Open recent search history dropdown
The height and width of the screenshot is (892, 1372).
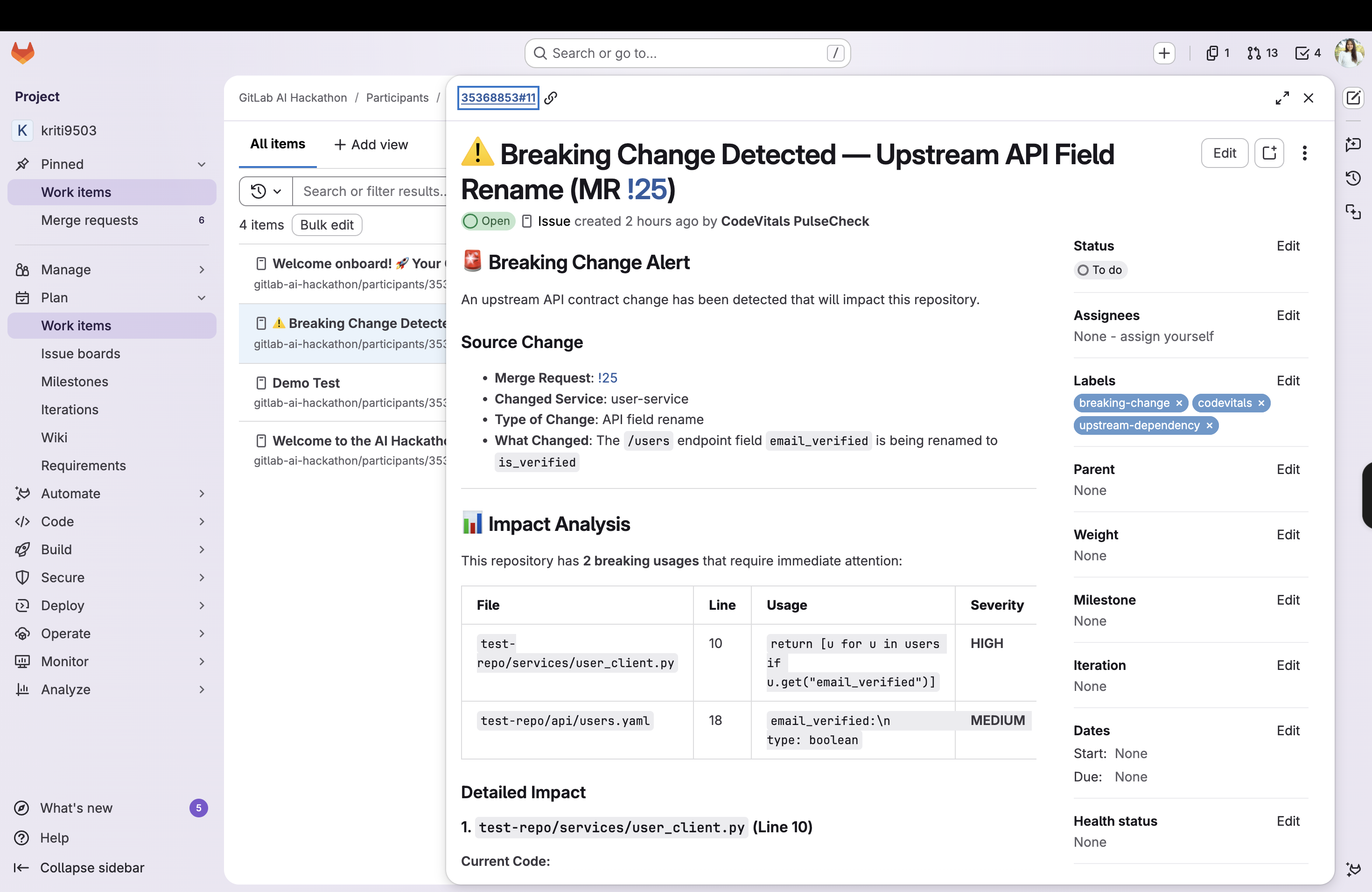266,191
